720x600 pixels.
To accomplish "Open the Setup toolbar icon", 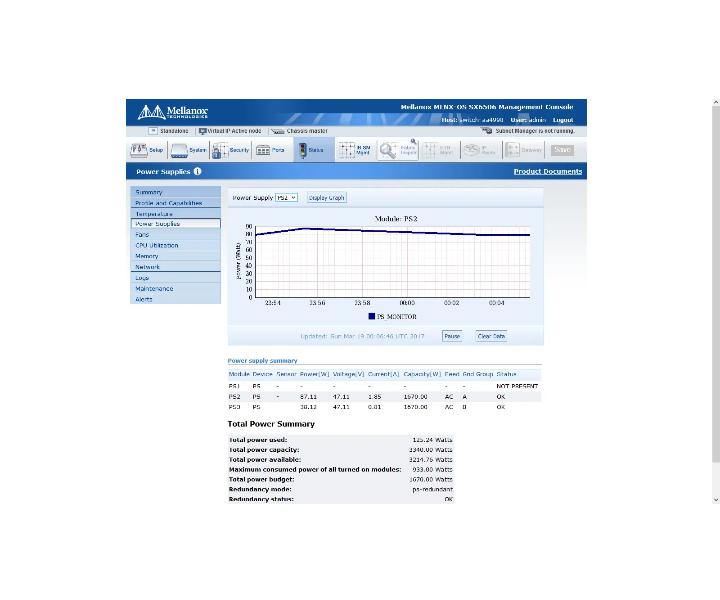I will [147, 150].
